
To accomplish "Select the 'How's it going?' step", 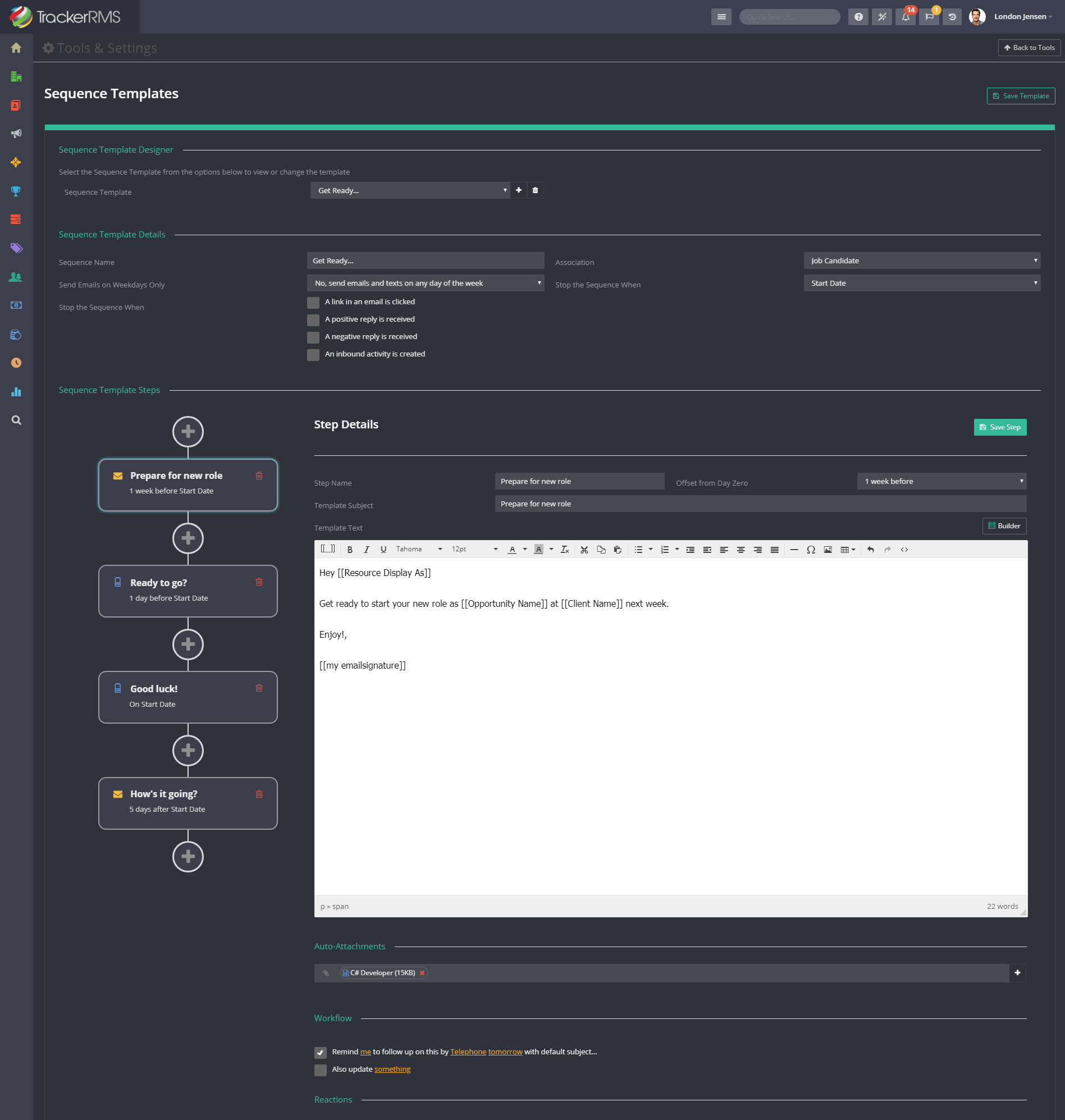I will (x=188, y=803).
